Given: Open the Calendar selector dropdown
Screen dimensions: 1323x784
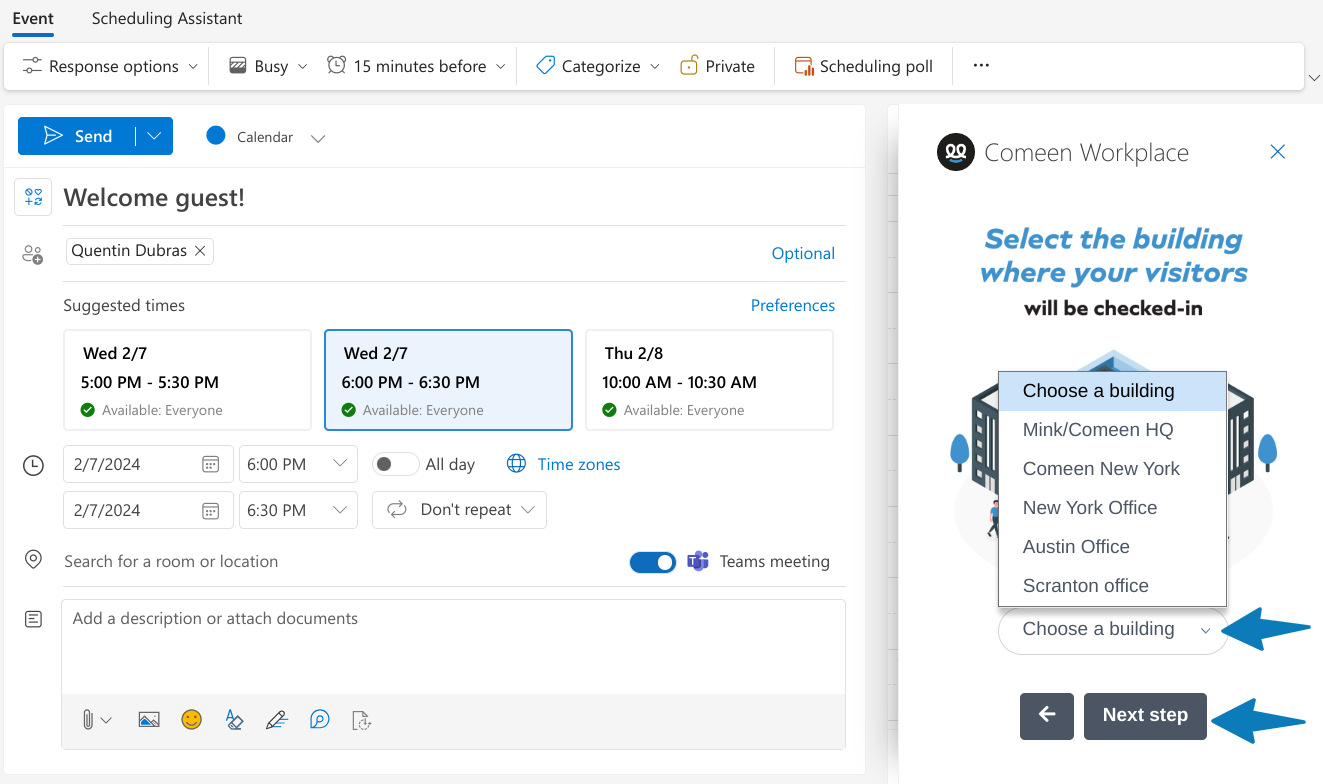Looking at the screenshot, I should (266, 137).
